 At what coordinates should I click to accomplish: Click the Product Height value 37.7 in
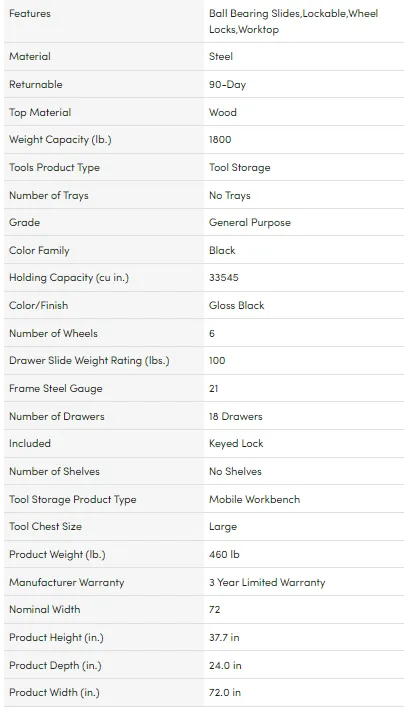coord(224,638)
